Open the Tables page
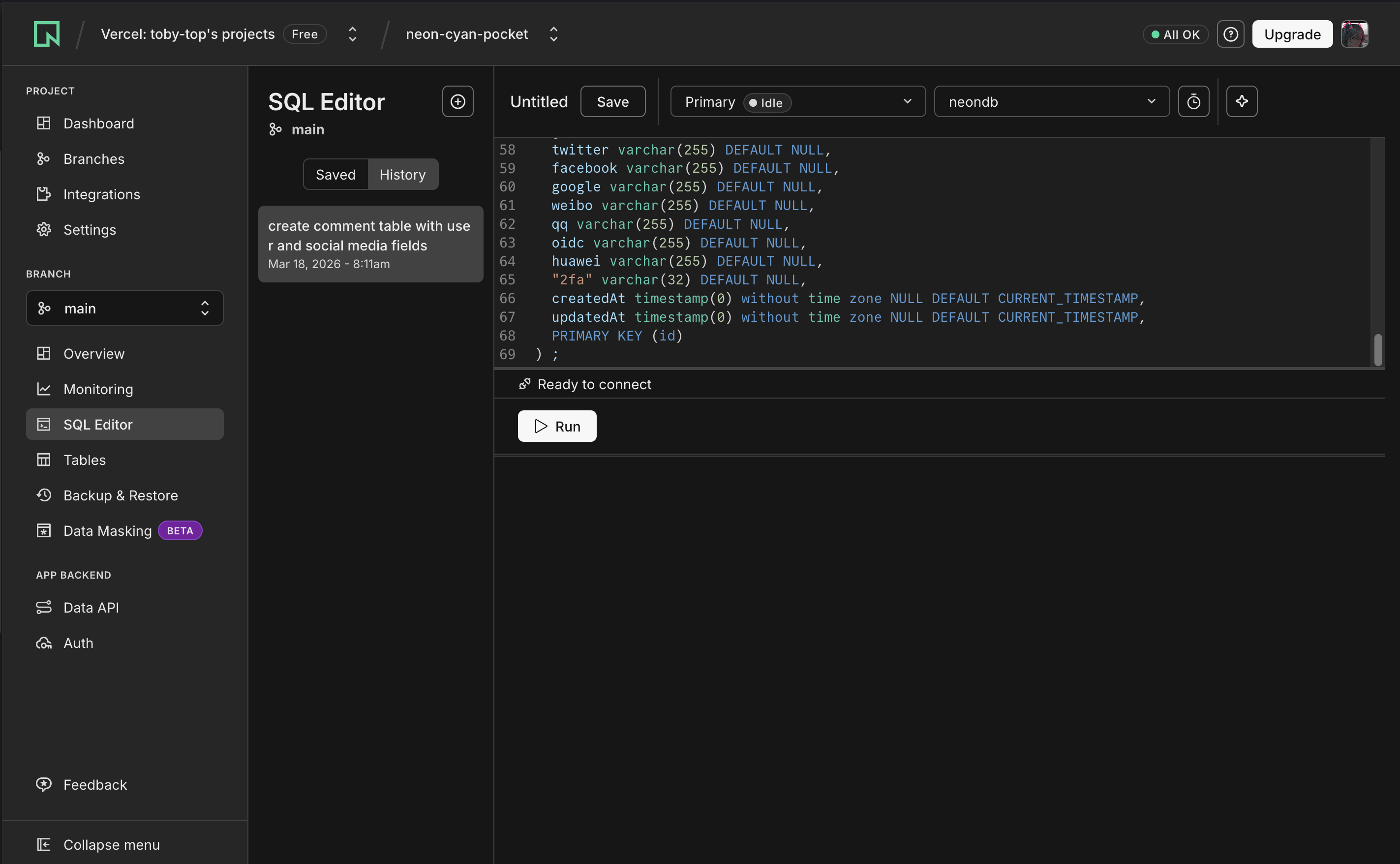Viewport: 1400px width, 864px height. (124, 460)
